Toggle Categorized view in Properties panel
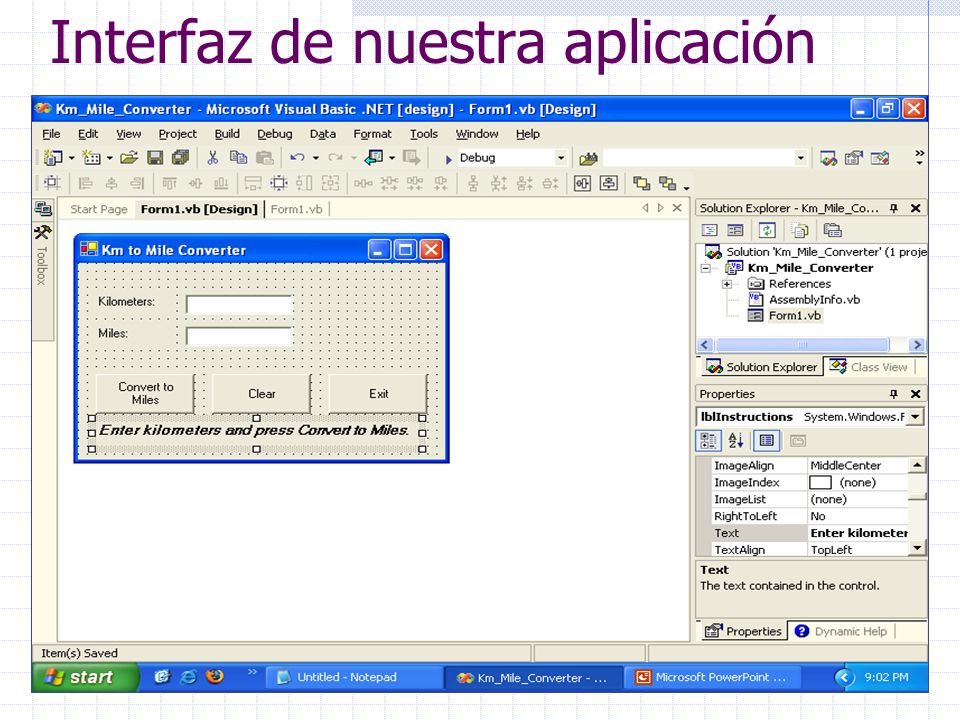The width and height of the screenshot is (960, 720). (708, 440)
